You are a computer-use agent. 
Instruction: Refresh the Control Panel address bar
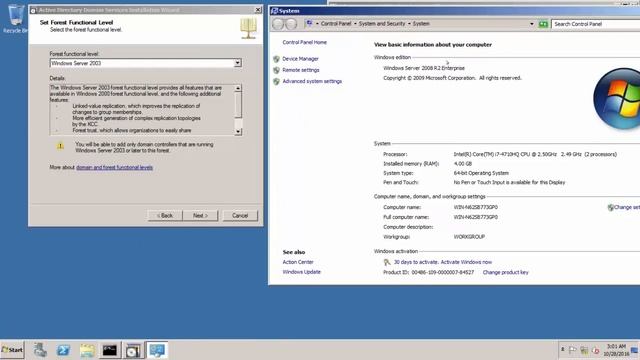click(x=543, y=24)
